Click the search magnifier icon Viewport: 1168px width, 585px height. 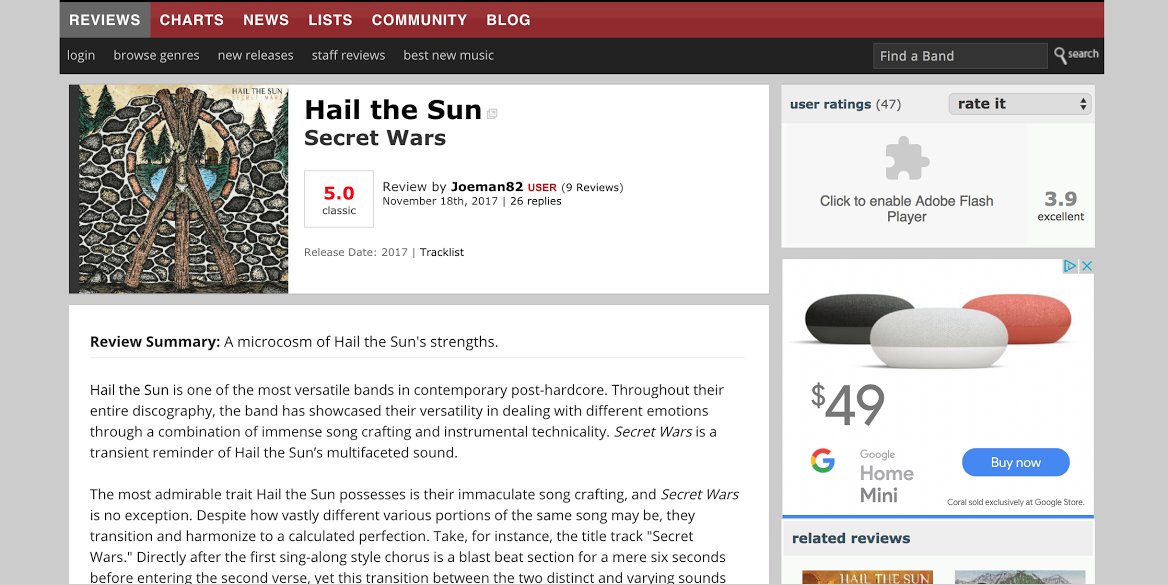[1060, 55]
